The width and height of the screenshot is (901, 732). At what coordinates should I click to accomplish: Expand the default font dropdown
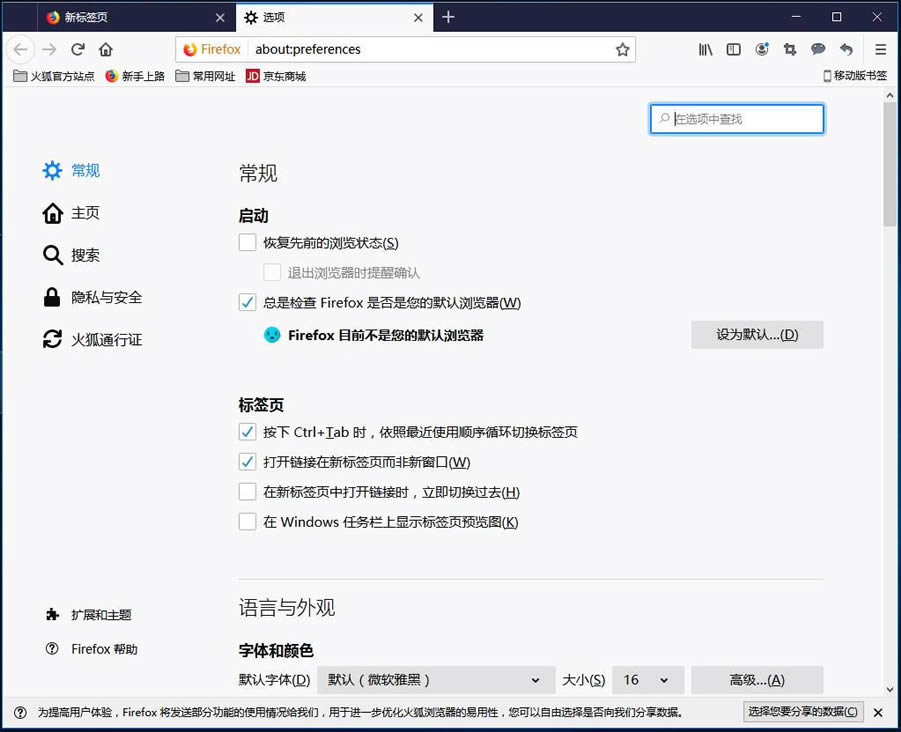436,680
